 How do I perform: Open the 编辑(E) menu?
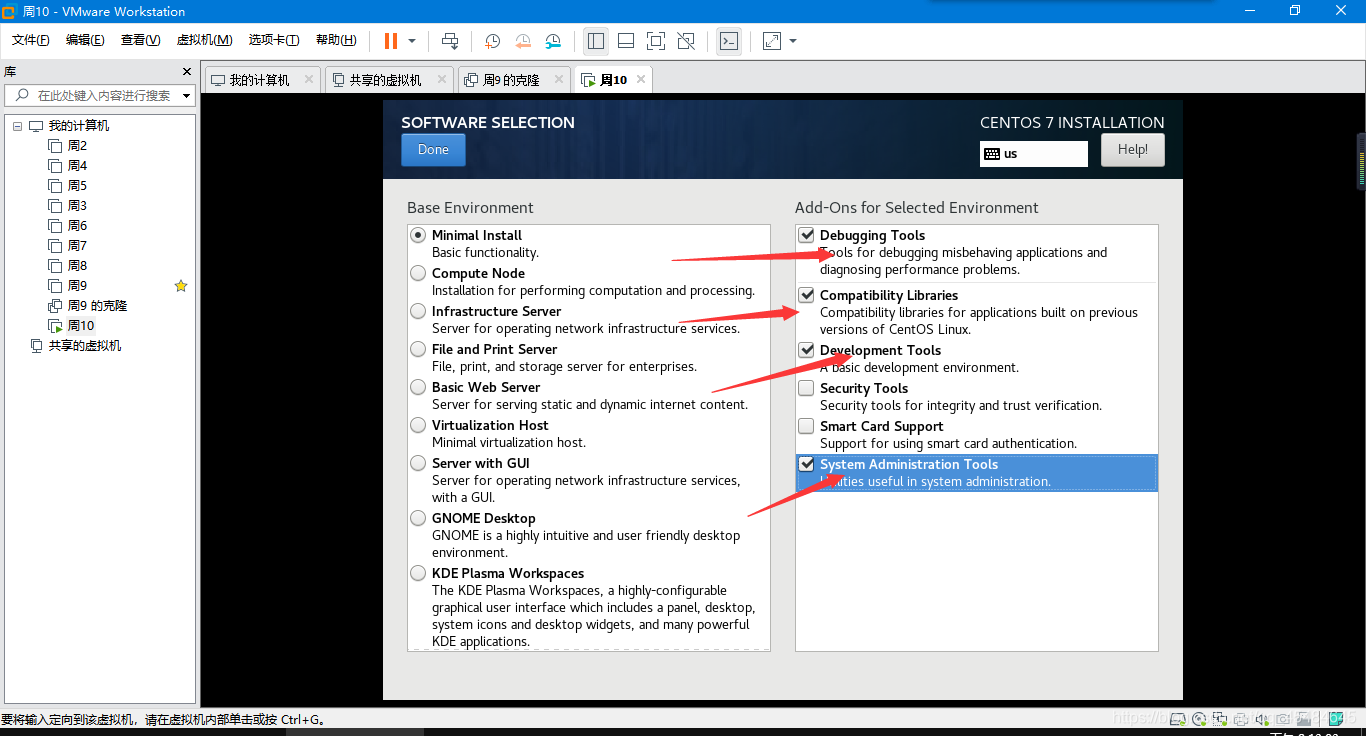tap(85, 40)
